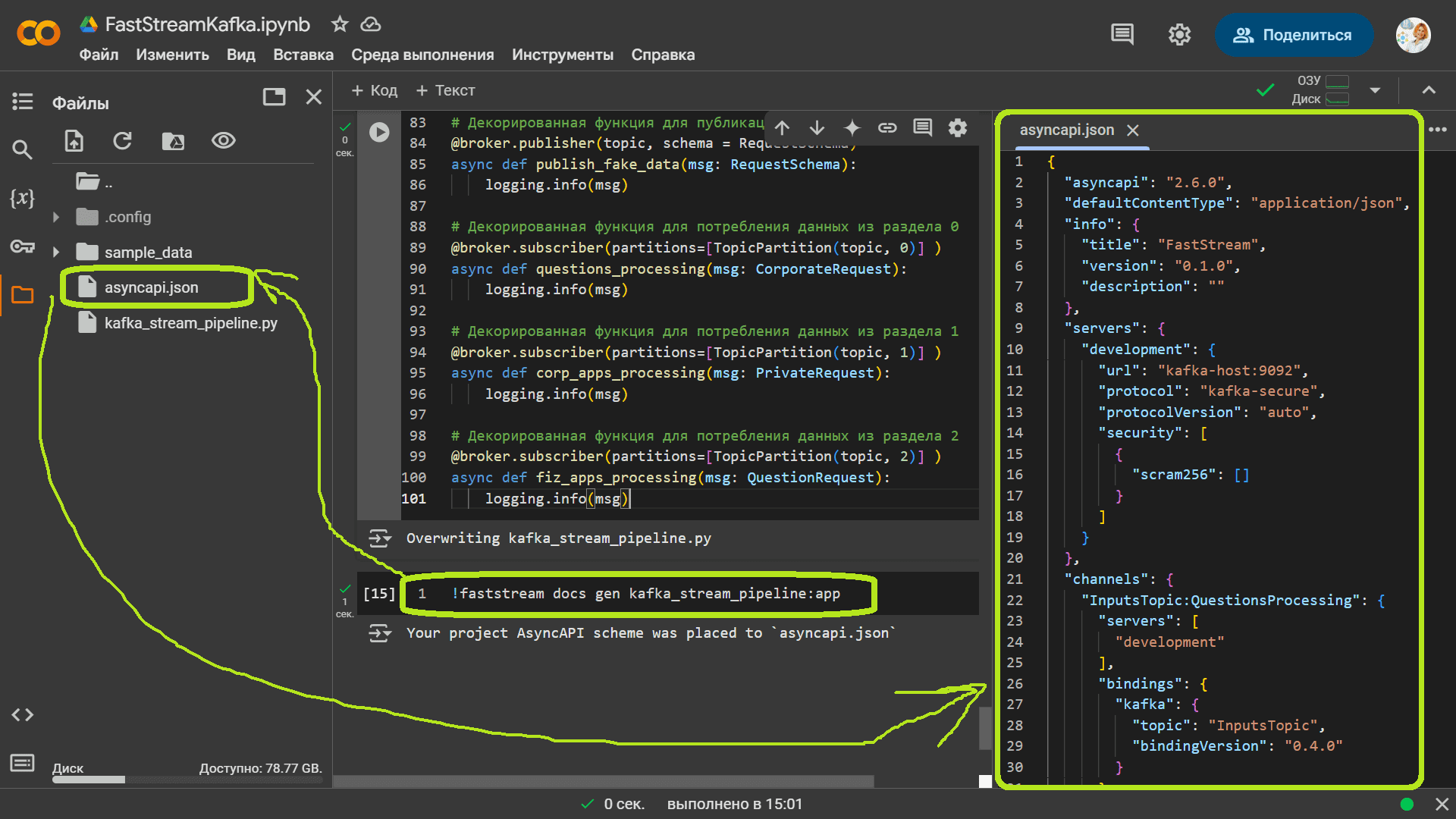This screenshot has height=819, width=1456.
Task: Move cell up
Action: [x=782, y=127]
